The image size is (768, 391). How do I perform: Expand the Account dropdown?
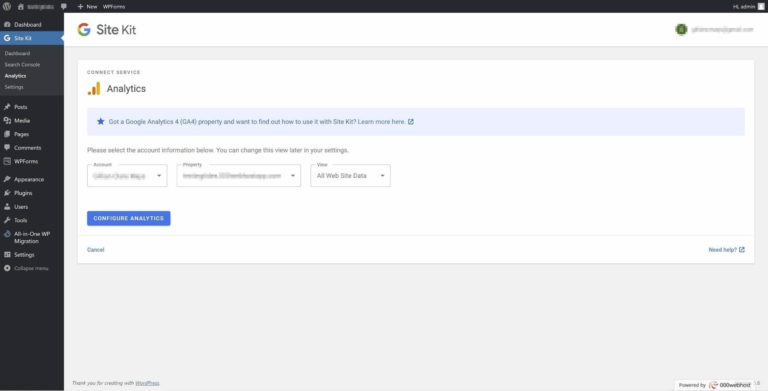[127, 175]
